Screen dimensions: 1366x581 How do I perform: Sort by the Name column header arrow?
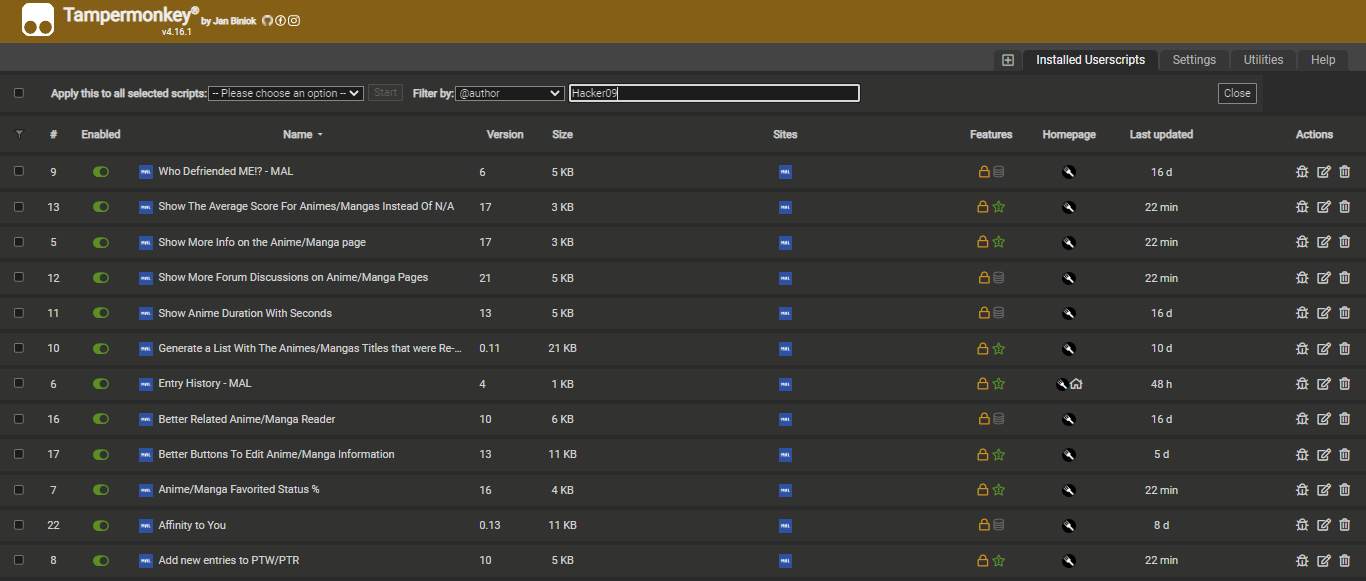320,135
